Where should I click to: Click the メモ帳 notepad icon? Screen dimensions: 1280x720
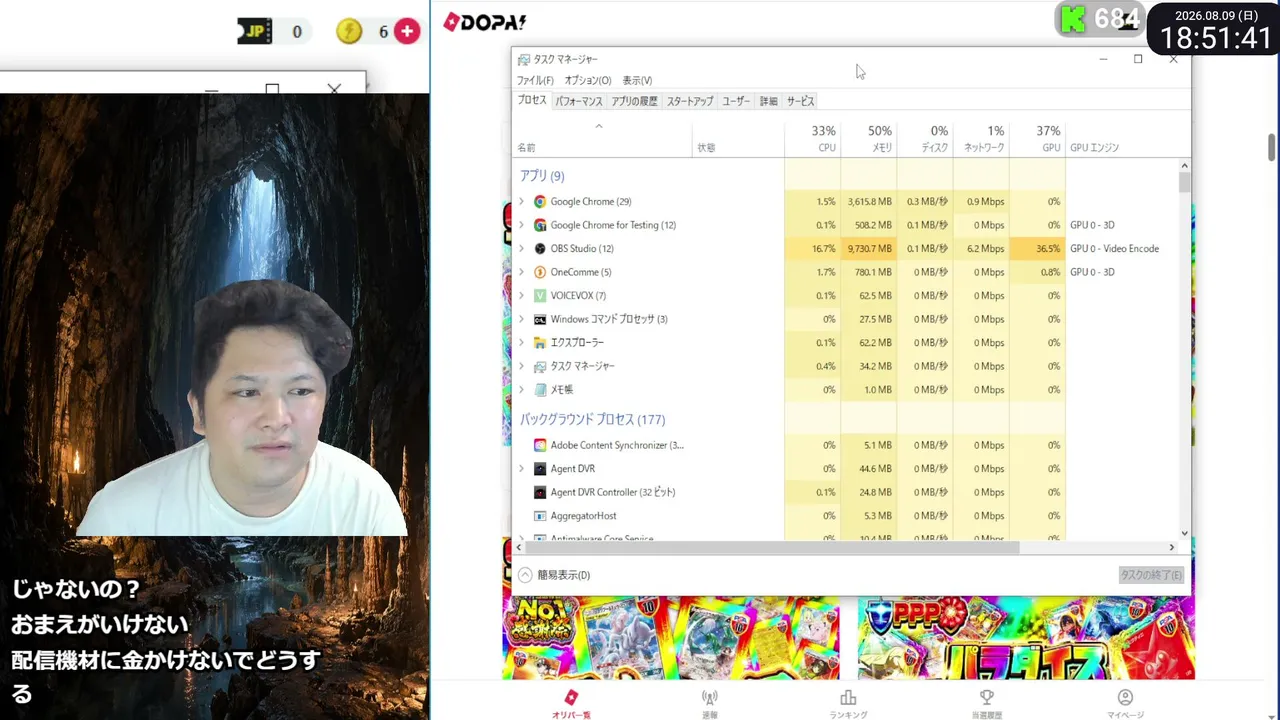[540, 390]
